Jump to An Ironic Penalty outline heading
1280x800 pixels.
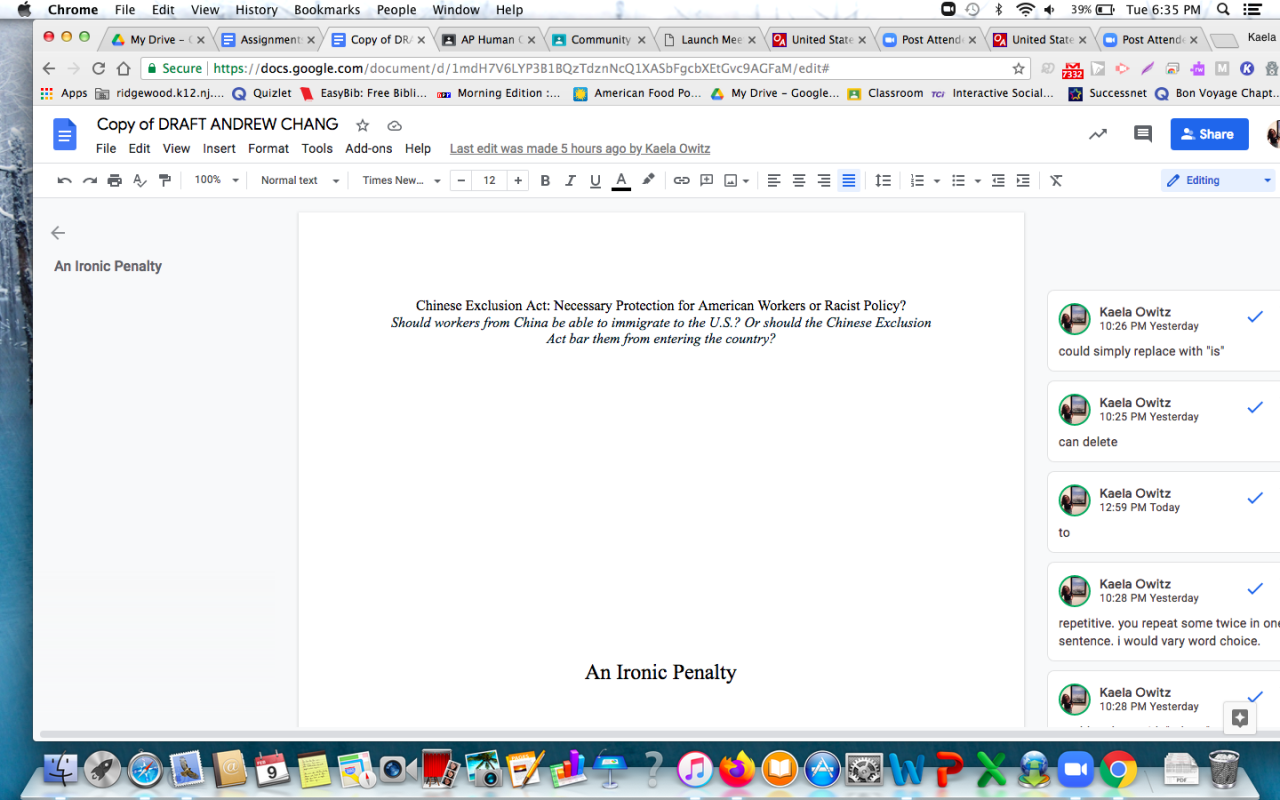[x=108, y=266]
